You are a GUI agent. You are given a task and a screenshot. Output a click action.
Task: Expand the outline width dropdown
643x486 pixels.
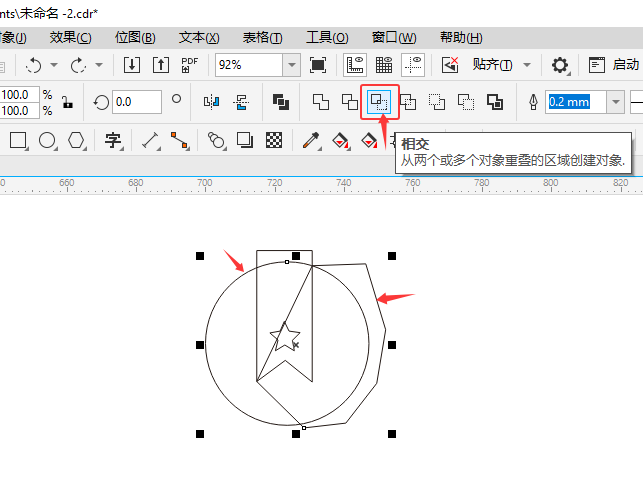click(x=616, y=102)
